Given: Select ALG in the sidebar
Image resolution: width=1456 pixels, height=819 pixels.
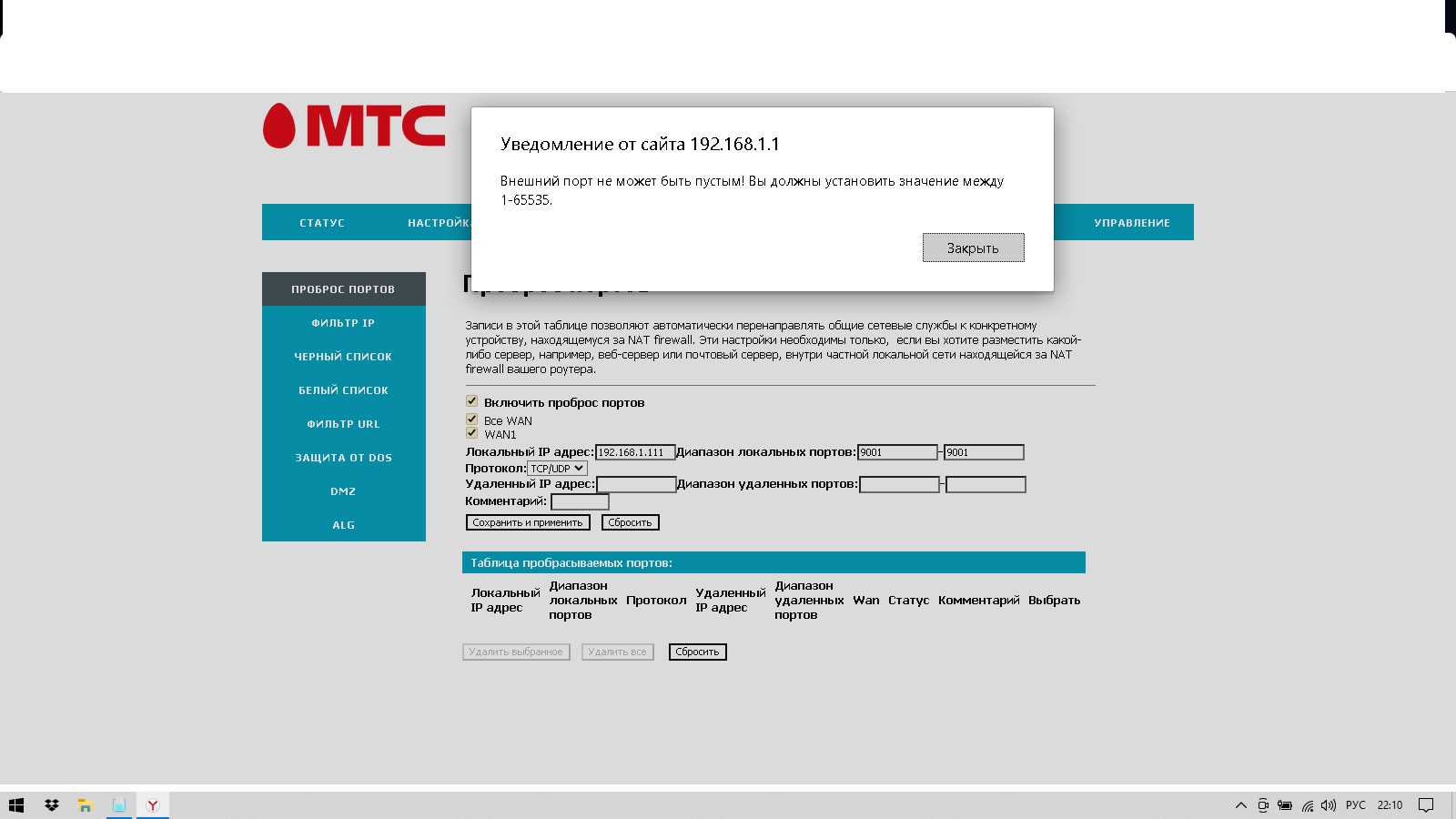Looking at the screenshot, I should pyautogui.click(x=343, y=525).
